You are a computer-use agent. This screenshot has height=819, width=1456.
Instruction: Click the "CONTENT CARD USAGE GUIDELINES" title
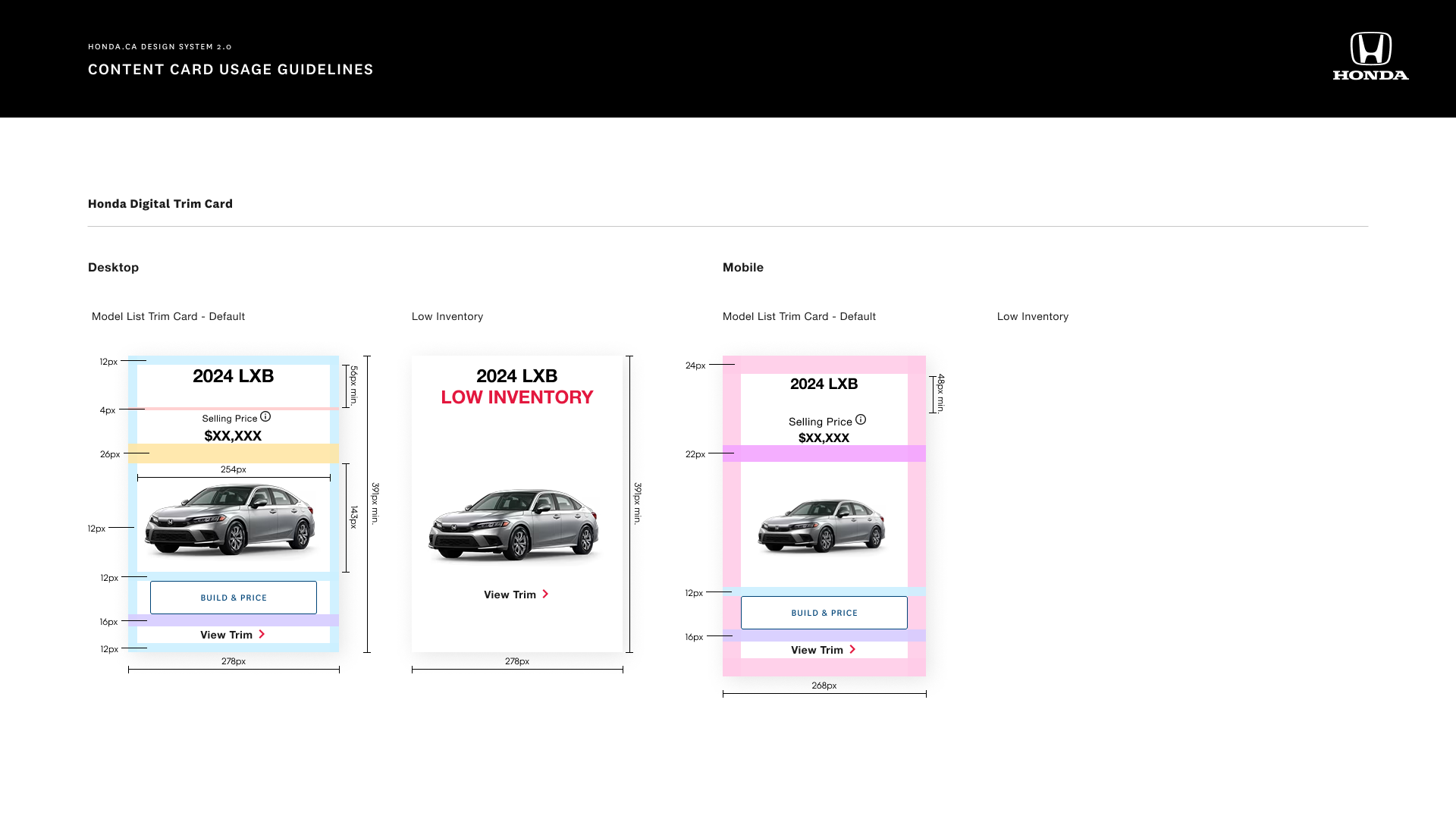tap(231, 70)
